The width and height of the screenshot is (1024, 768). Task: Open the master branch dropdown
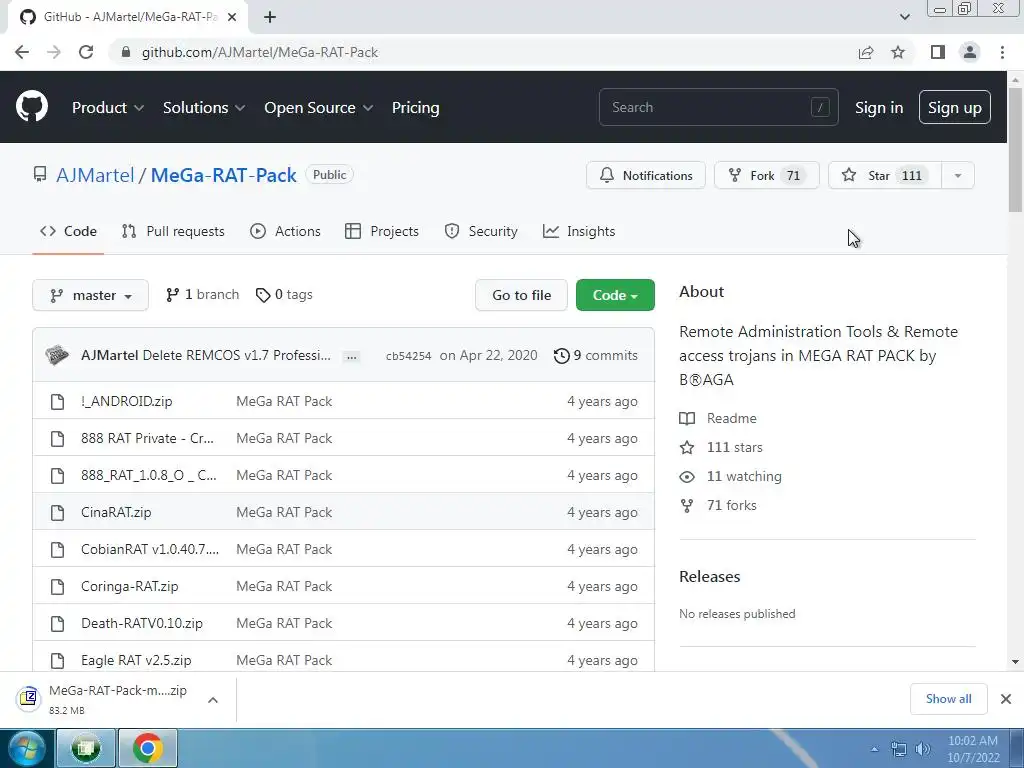[91, 295]
